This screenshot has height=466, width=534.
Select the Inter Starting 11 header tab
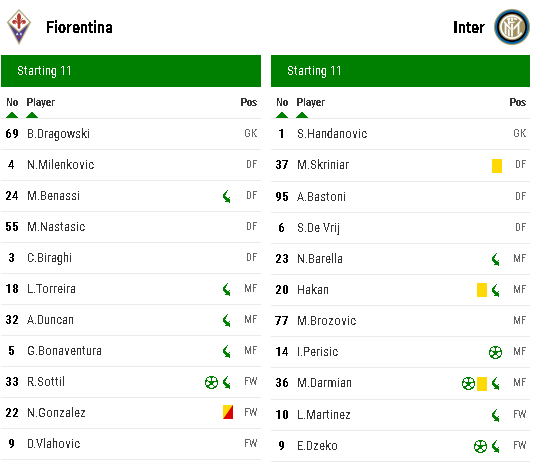click(400, 71)
